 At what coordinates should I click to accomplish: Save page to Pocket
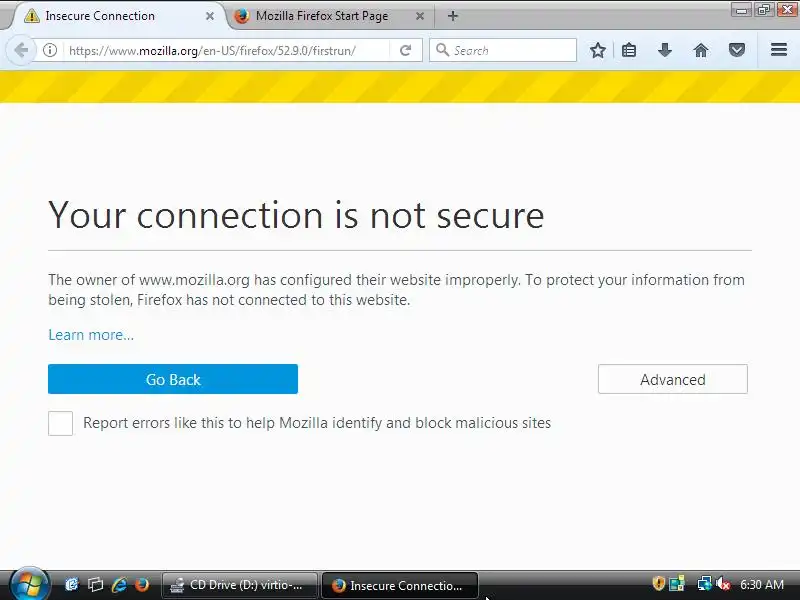(x=736, y=50)
